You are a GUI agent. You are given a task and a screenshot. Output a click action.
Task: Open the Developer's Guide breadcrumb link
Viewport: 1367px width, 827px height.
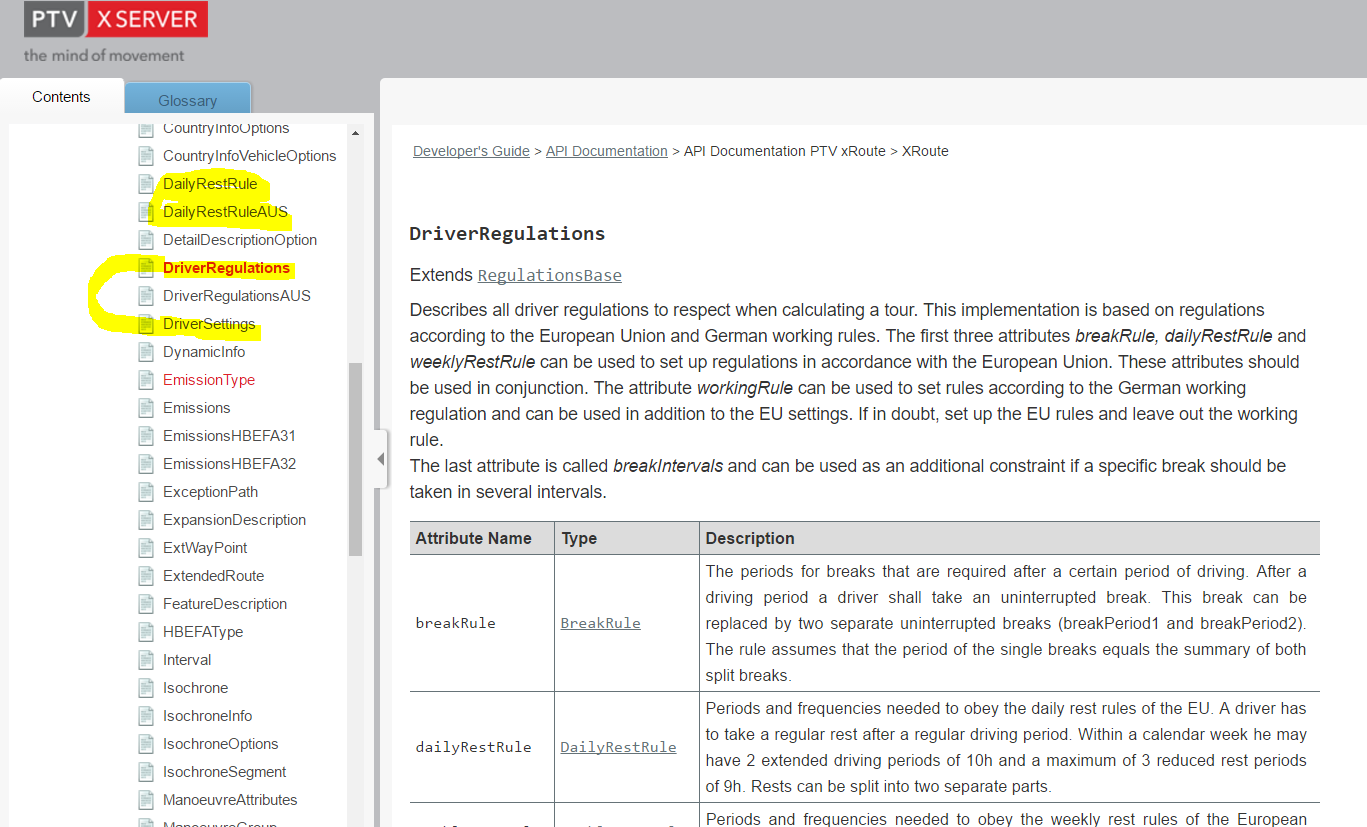pyautogui.click(x=471, y=151)
